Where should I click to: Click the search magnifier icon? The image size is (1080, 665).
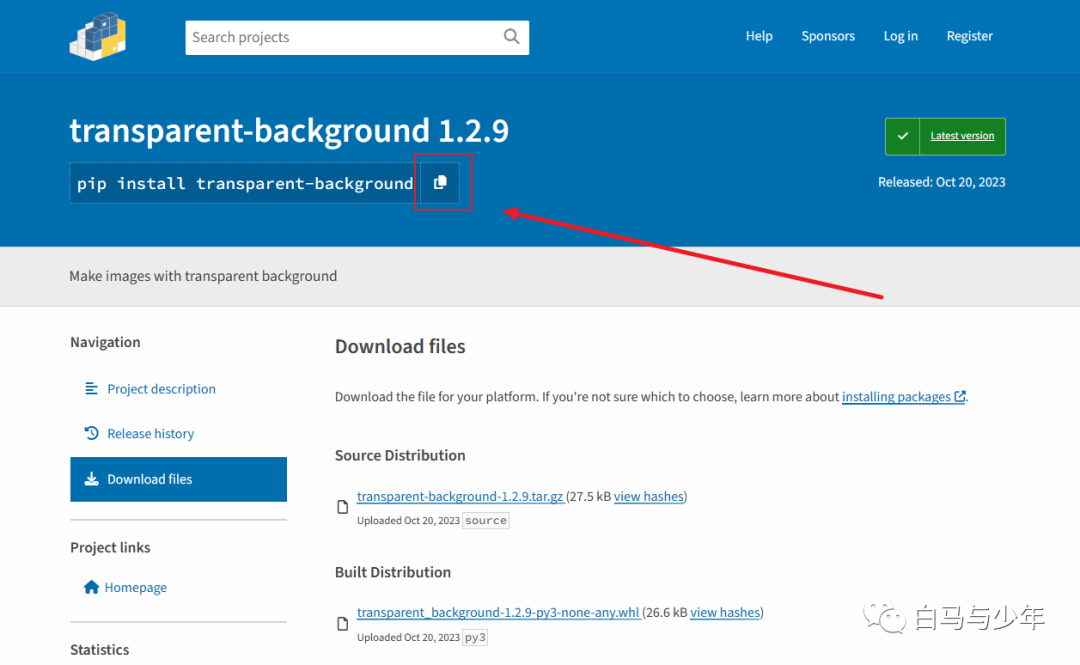coord(511,37)
